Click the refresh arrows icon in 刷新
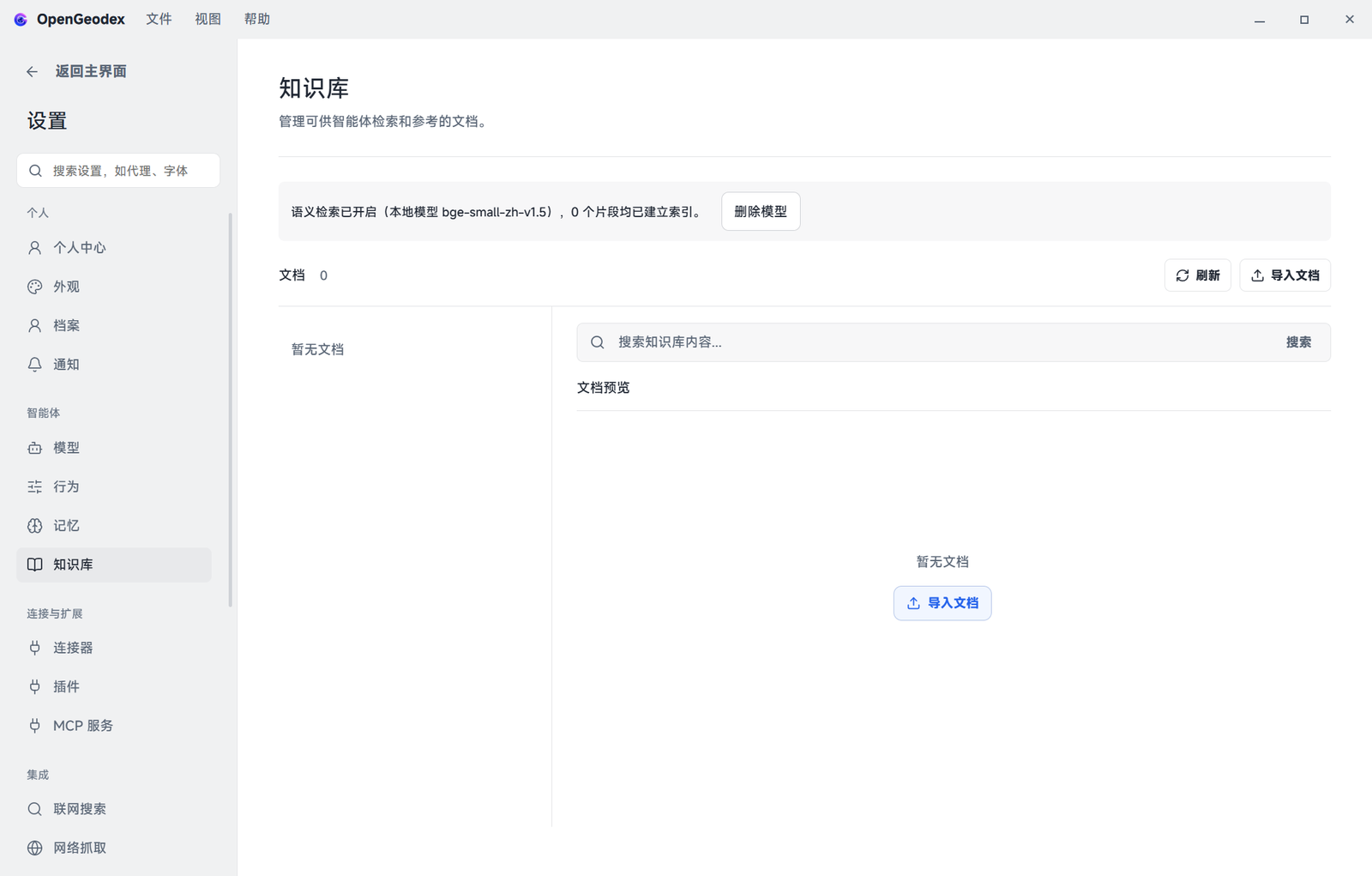Screen dimensions: 1372x876 coord(1182,275)
